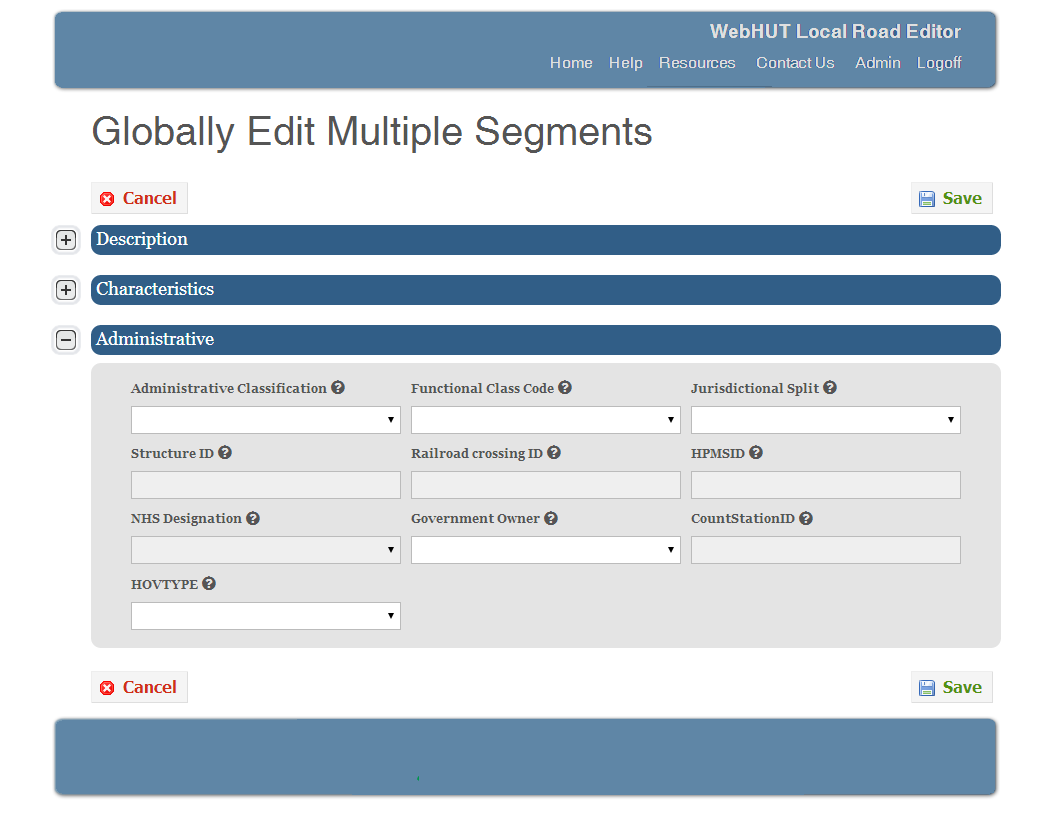Expand the Description section with plus icon

click(x=66, y=240)
